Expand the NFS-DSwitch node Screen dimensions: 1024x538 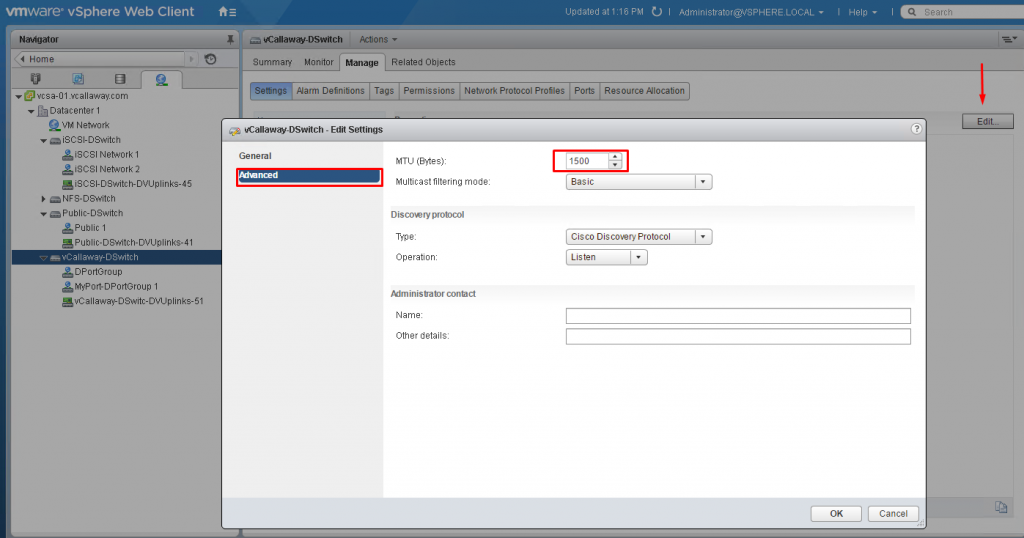coord(43,198)
